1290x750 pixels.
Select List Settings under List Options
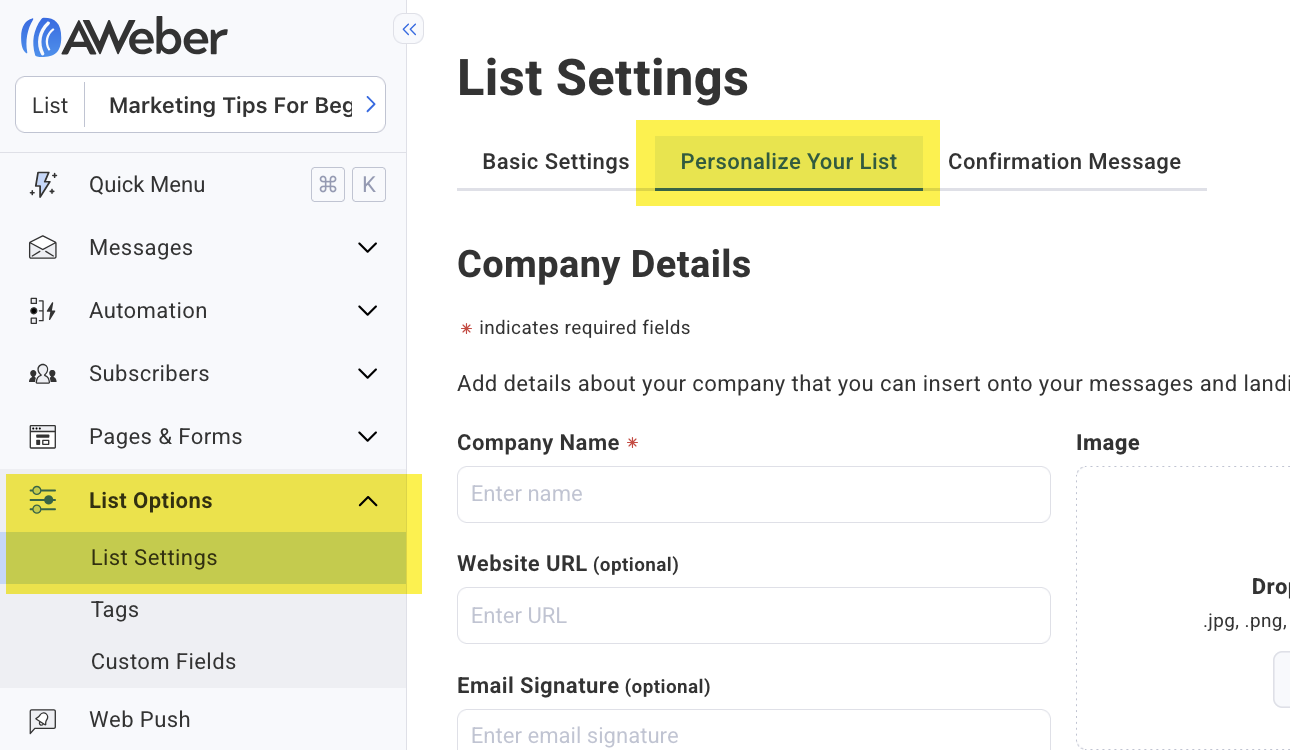(154, 557)
